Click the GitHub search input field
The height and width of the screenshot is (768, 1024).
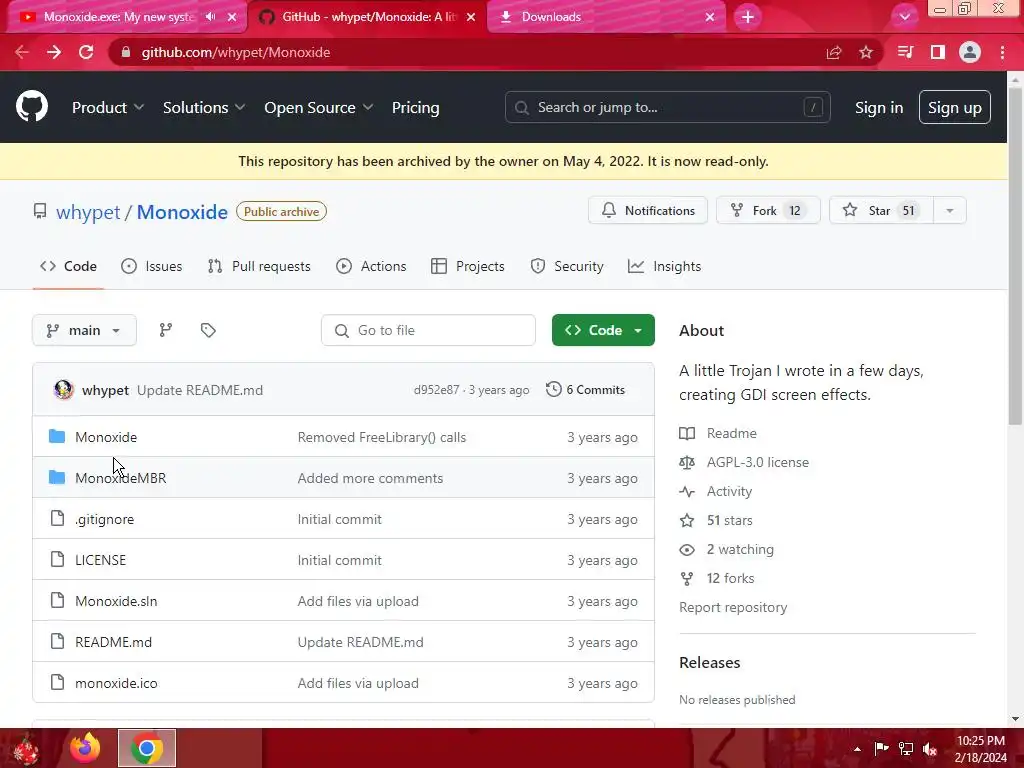point(667,108)
